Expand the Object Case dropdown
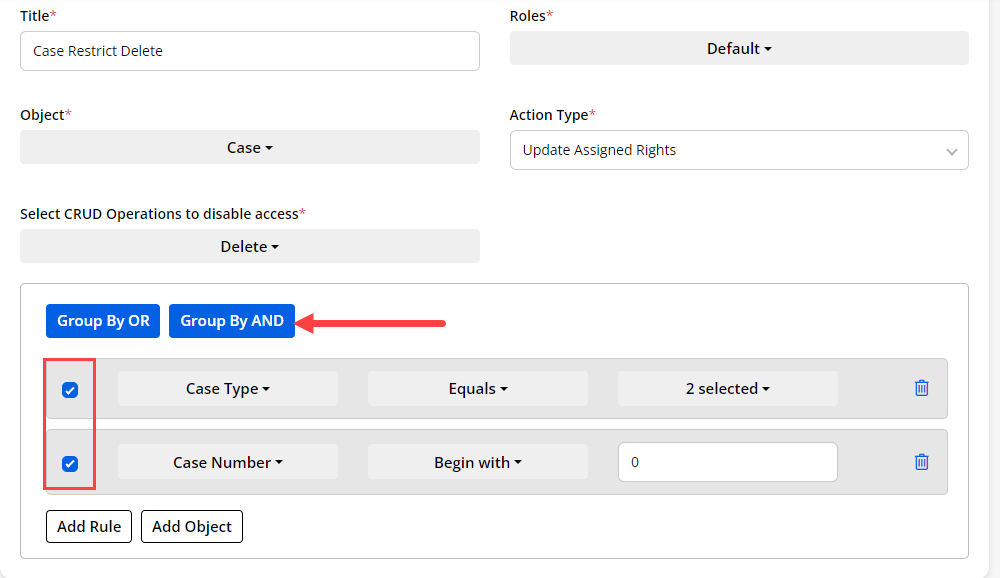This screenshot has width=1000, height=578. click(249, 147)
